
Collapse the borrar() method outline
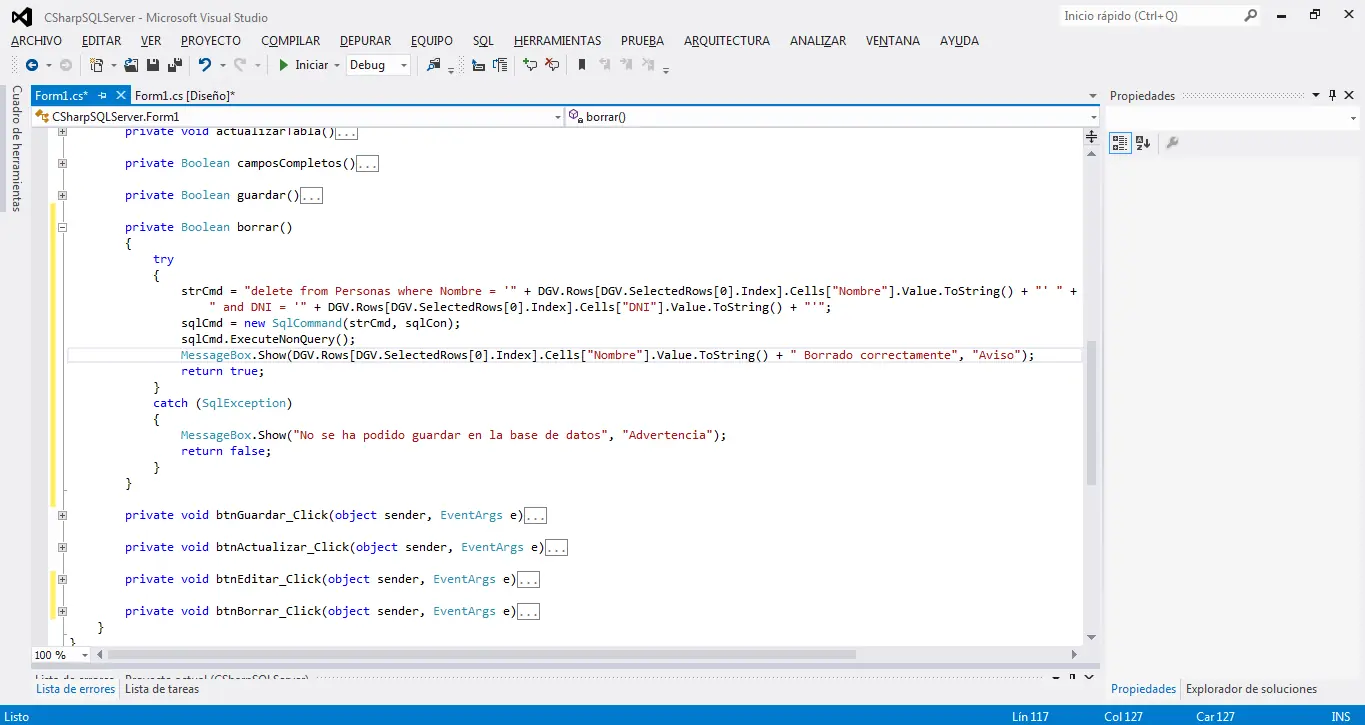tap(62, 227)
